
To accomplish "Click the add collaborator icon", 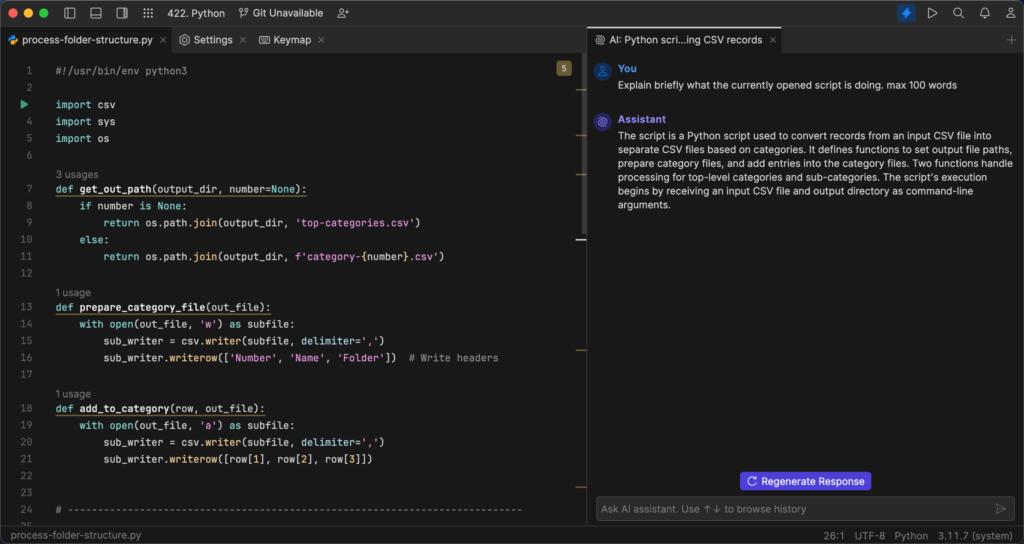I will 344,13.
